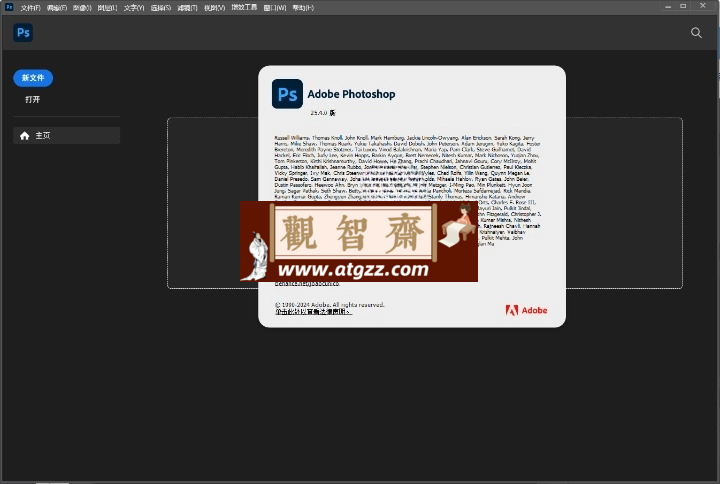Click the legal notices link at dialog bottom

click(314, 311)
